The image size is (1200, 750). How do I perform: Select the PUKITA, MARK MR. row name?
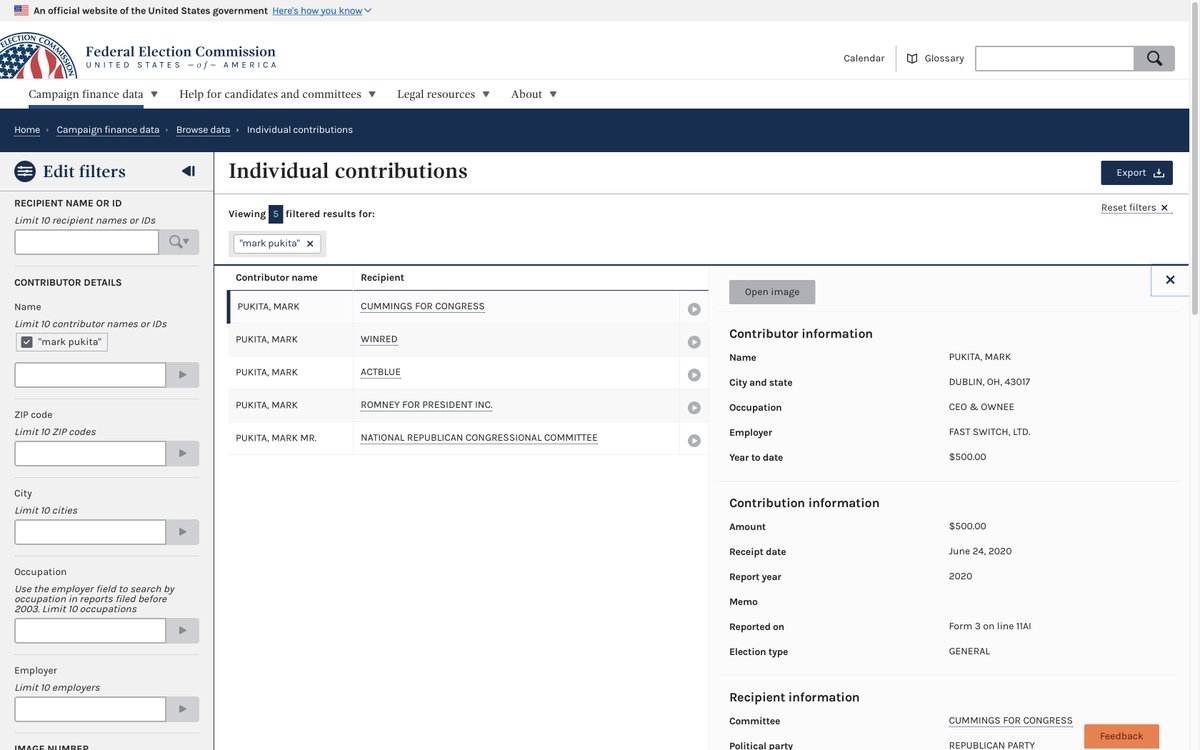coord(276,438)
